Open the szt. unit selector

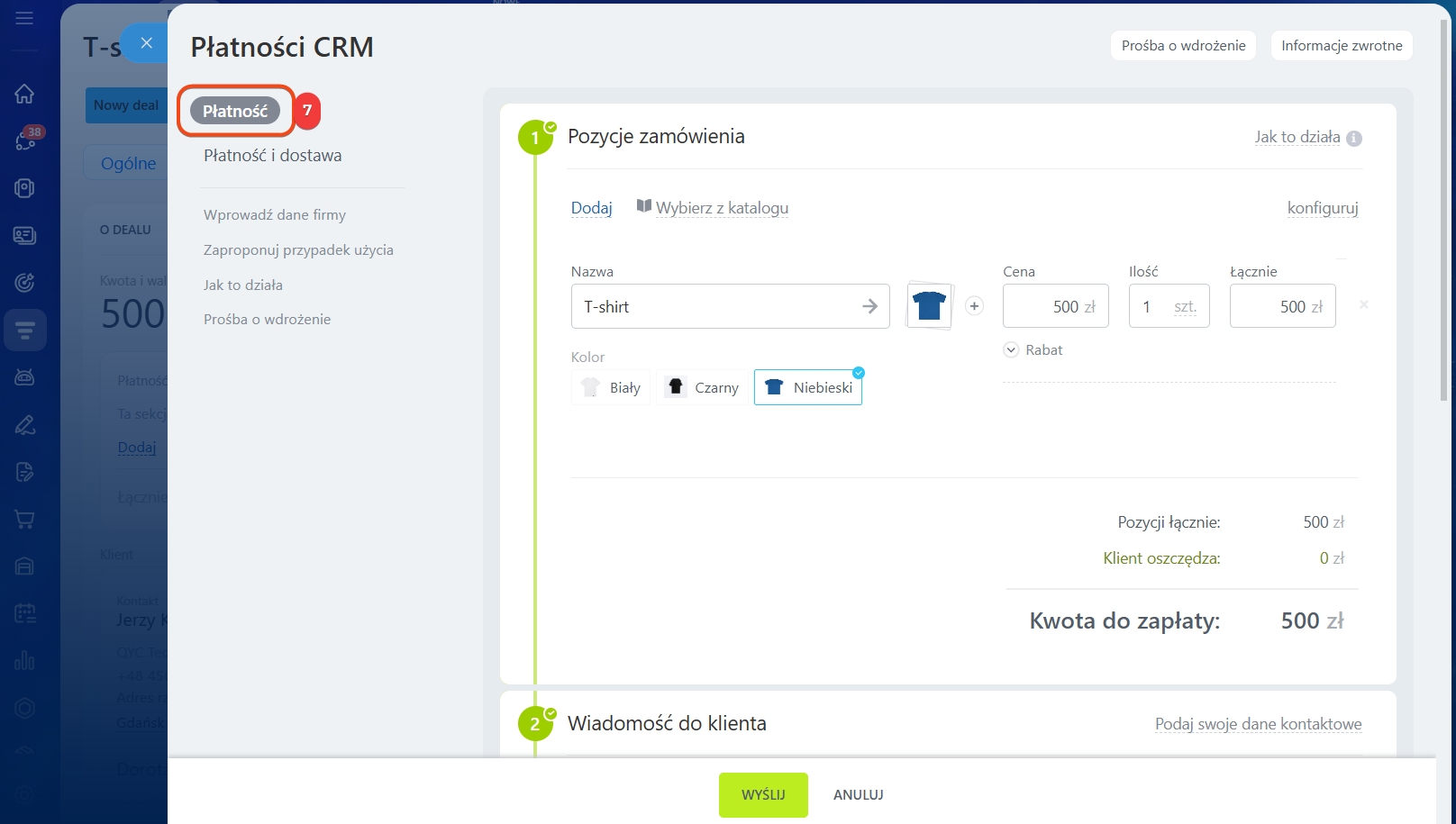coord(1185,307)
